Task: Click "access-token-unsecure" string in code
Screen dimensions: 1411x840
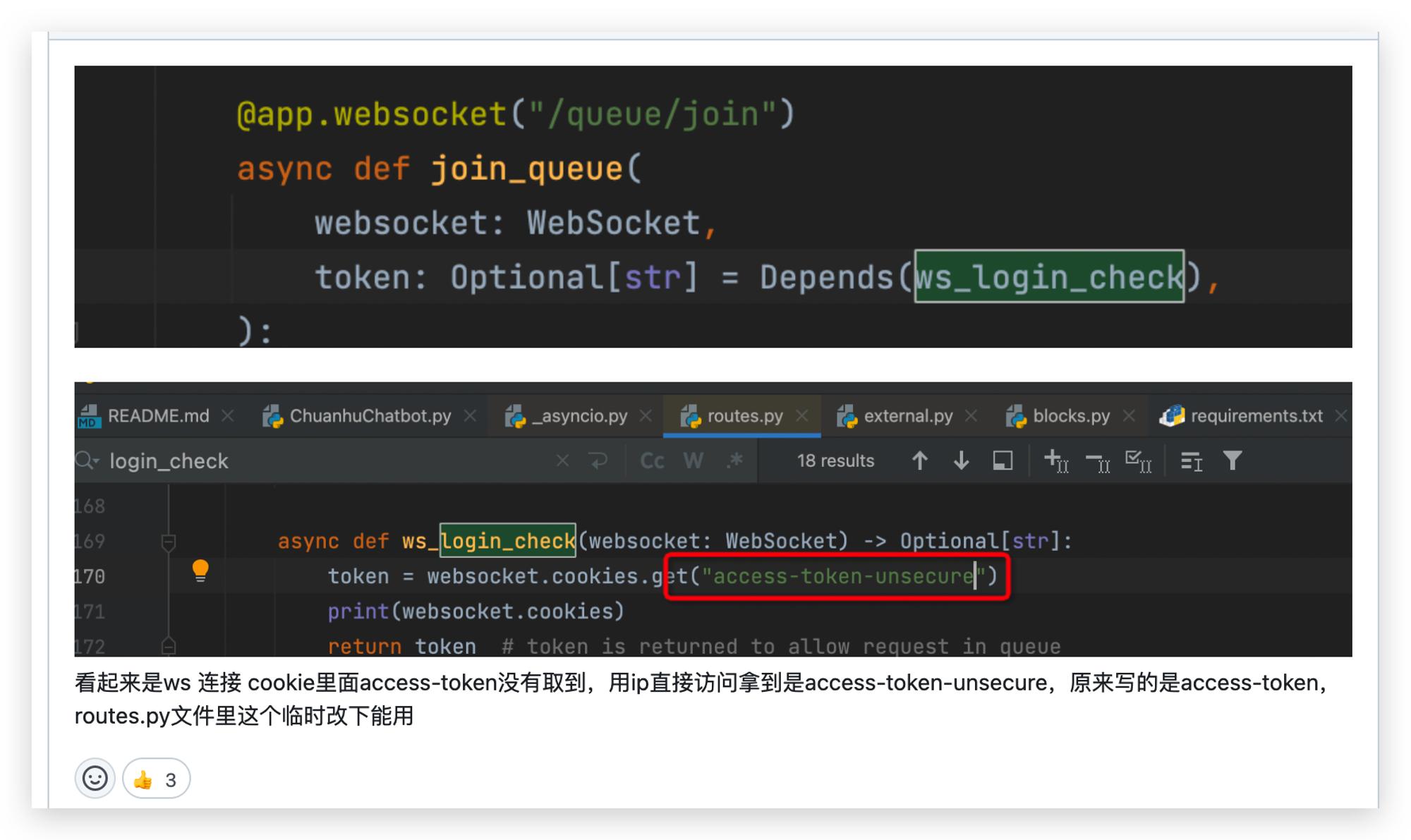Action: click(843, 577)
